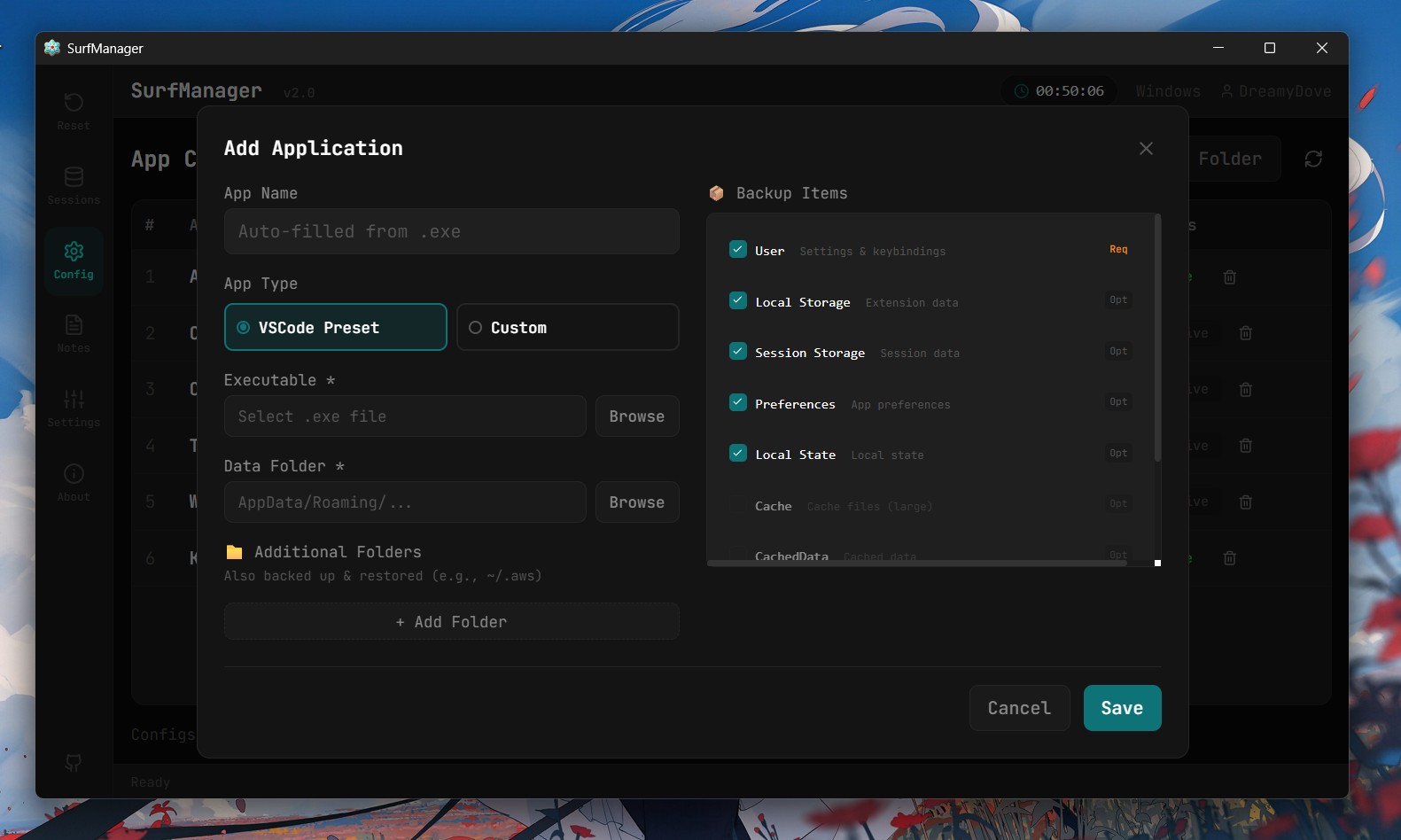This screenshot has width=1401, height=840.
Task: Click the Opt tag on Local Storage item
Action: [1118, 299]
